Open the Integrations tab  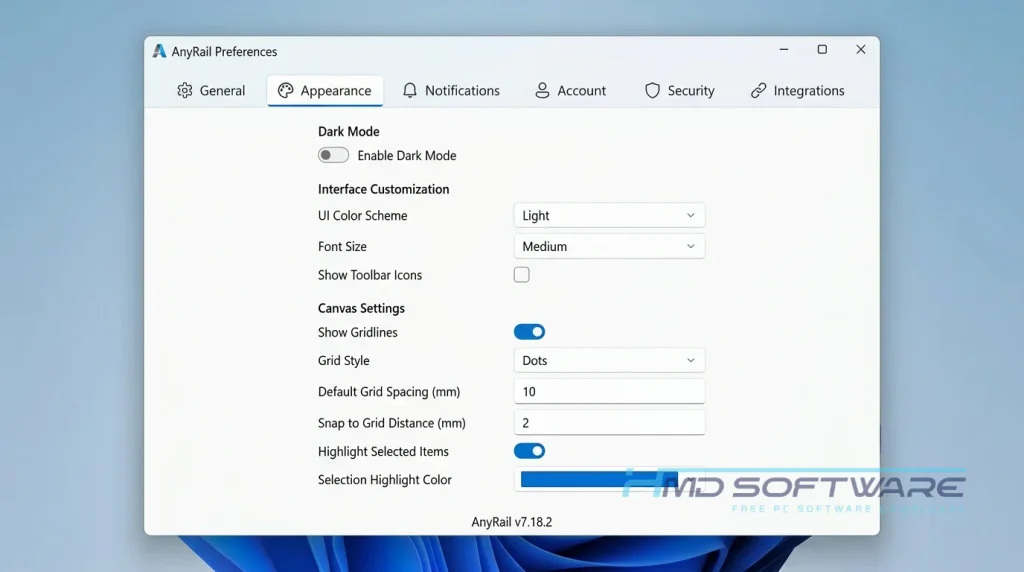[x=797, y=91]
